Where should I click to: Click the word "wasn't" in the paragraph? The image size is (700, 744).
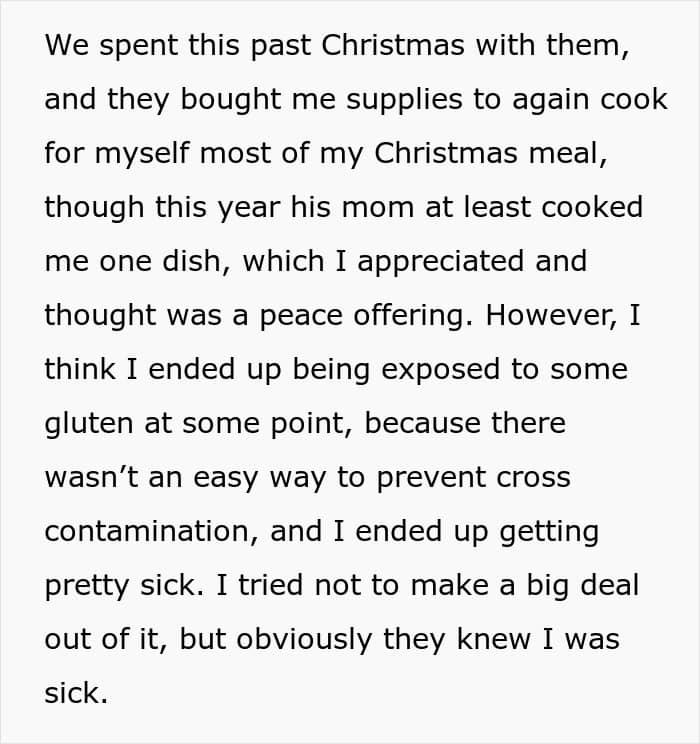pyautogui.click(x=91, y=477)
